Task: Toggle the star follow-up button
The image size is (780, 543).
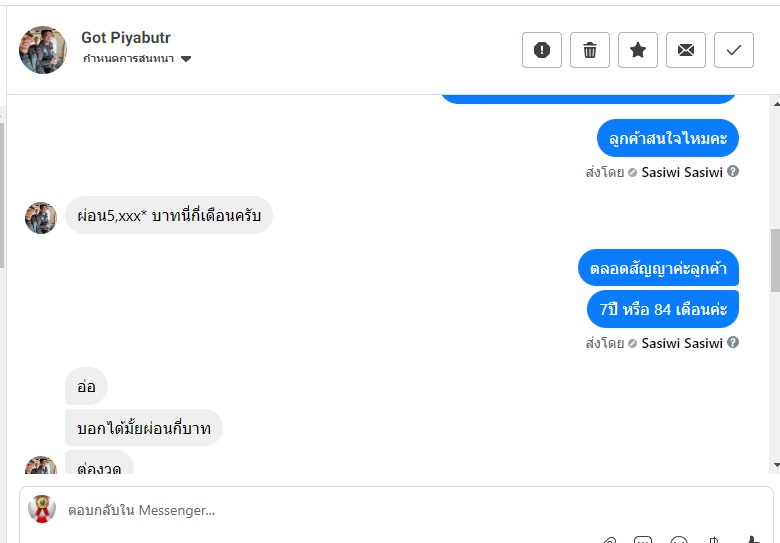Action: click(638, 50)
